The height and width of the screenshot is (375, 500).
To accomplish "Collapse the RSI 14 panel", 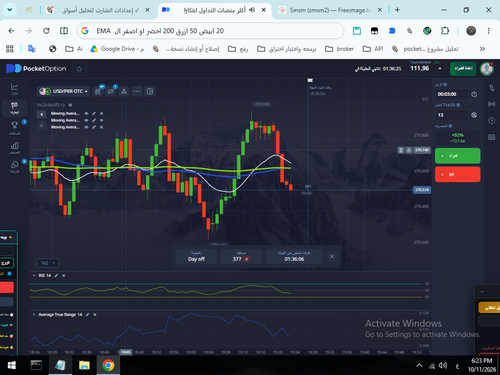I will tap(34, 276).
